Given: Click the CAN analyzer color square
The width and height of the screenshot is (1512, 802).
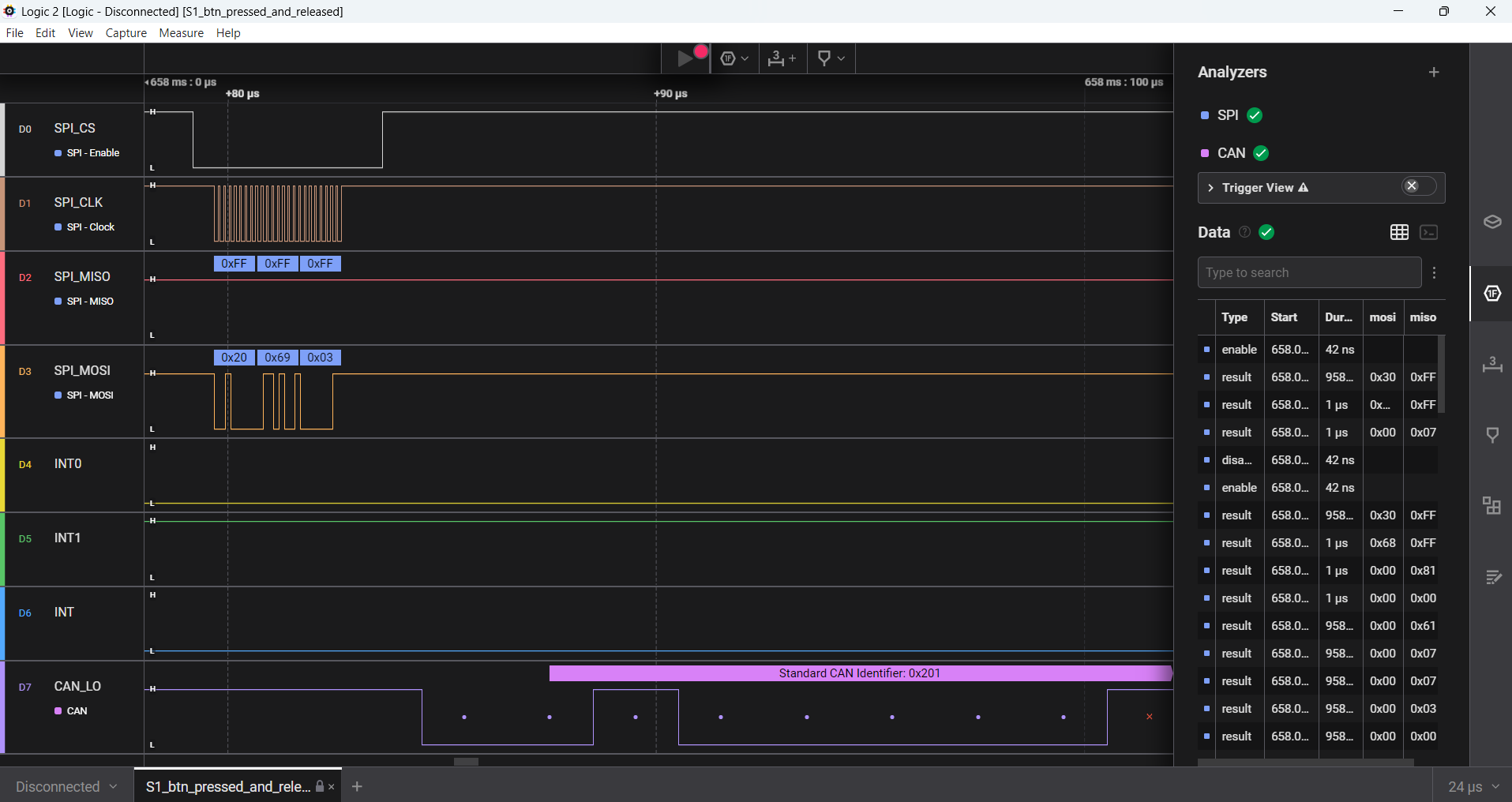Looking at the screenshot, I should [x=1205, y=153].
